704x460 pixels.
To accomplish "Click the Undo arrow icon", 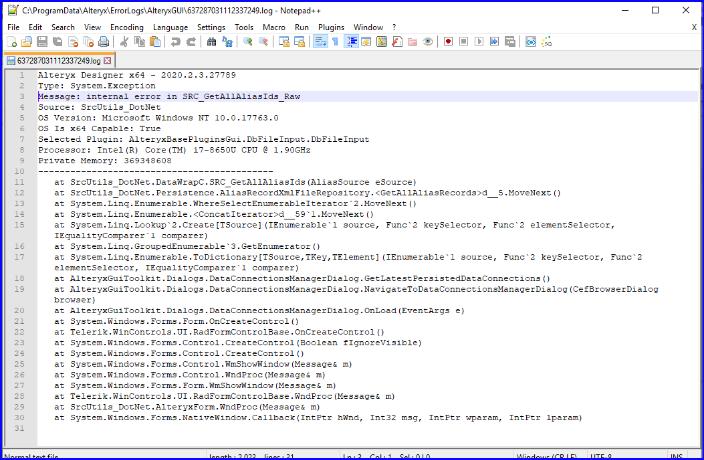I will (176, 42).
